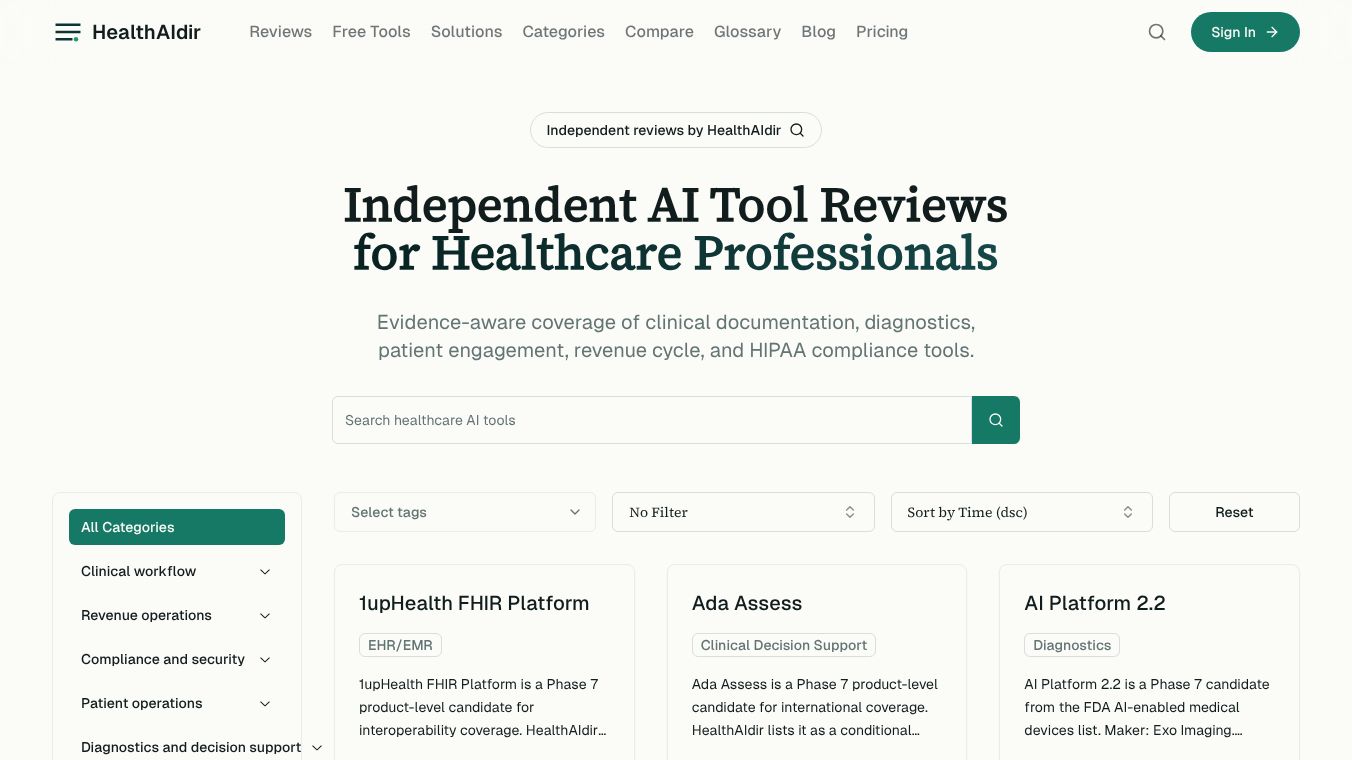Expand the Clinical workflow category chevron
Image resolution: width=1352 pixels, height=760 pixels.
click(265, 572)
